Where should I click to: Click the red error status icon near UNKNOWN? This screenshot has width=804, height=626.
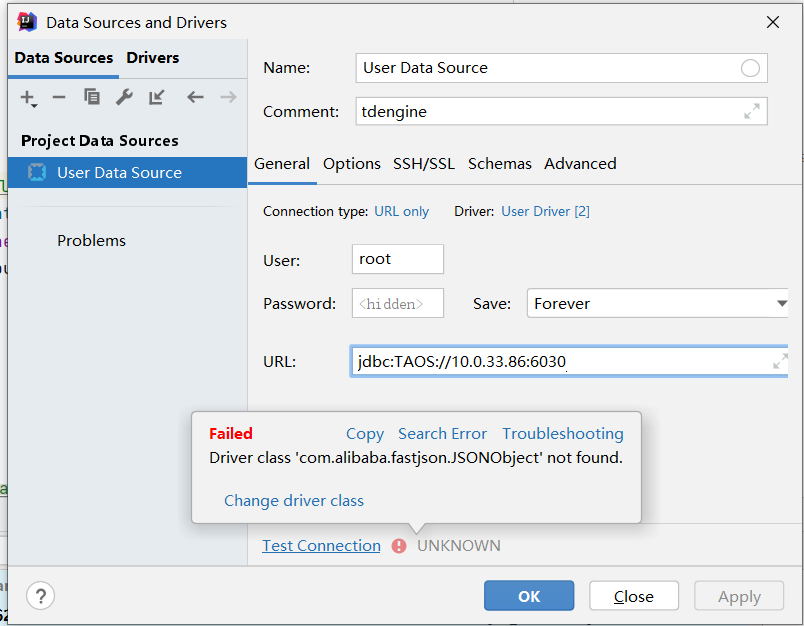[x=399, y=546]
